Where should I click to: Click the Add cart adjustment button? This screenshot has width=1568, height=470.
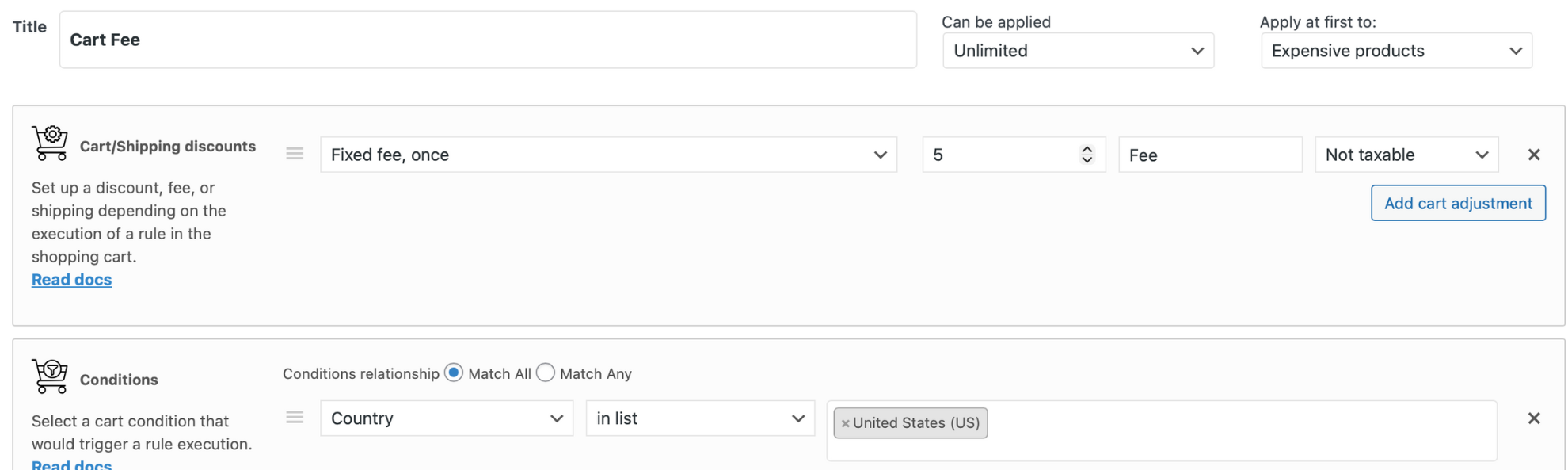[x=1458, y=203]
